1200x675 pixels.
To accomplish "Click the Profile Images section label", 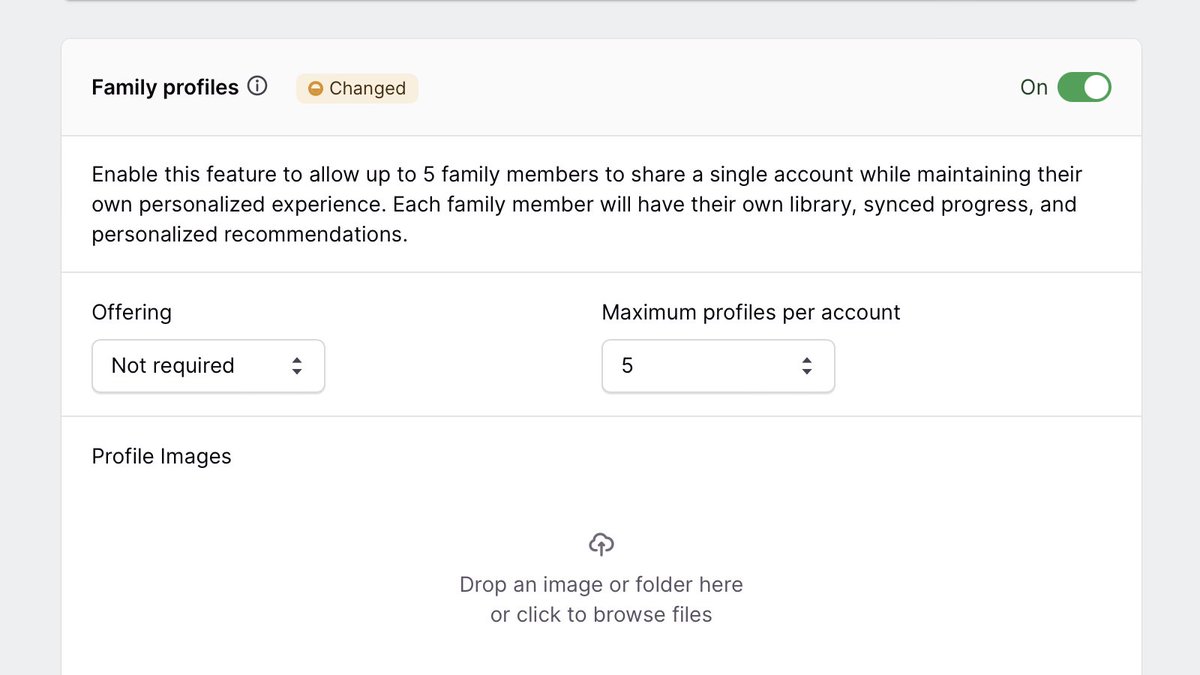I will 161,456.
